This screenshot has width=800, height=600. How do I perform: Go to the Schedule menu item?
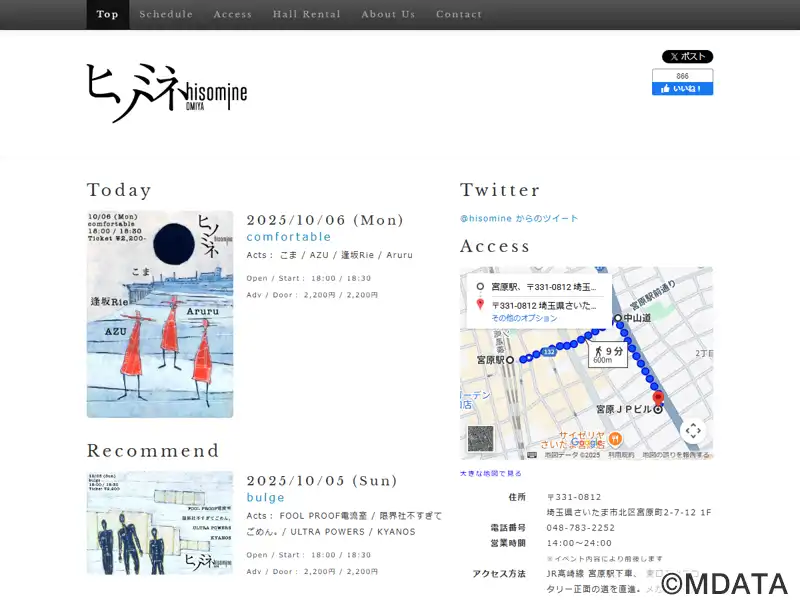(166, 14)
